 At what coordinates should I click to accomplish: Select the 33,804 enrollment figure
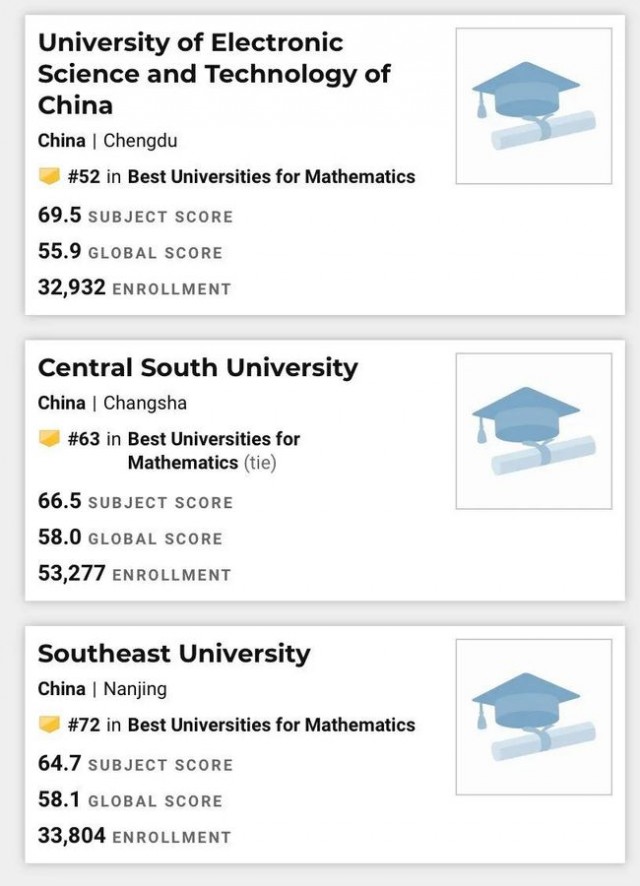(72, 835)
